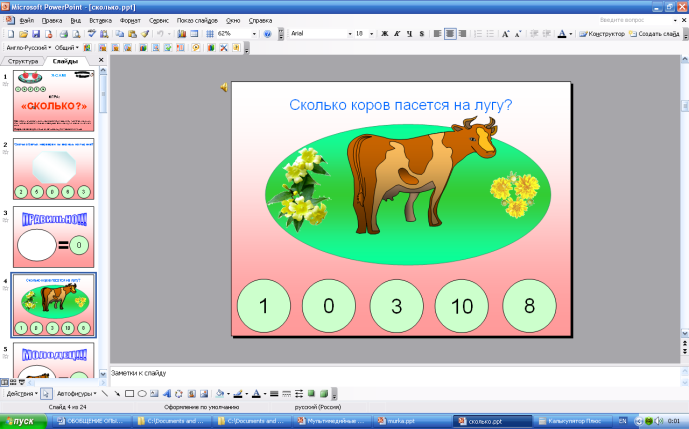
Task: Open the Arial font name dropdown
Action: [x=347, y=33]
